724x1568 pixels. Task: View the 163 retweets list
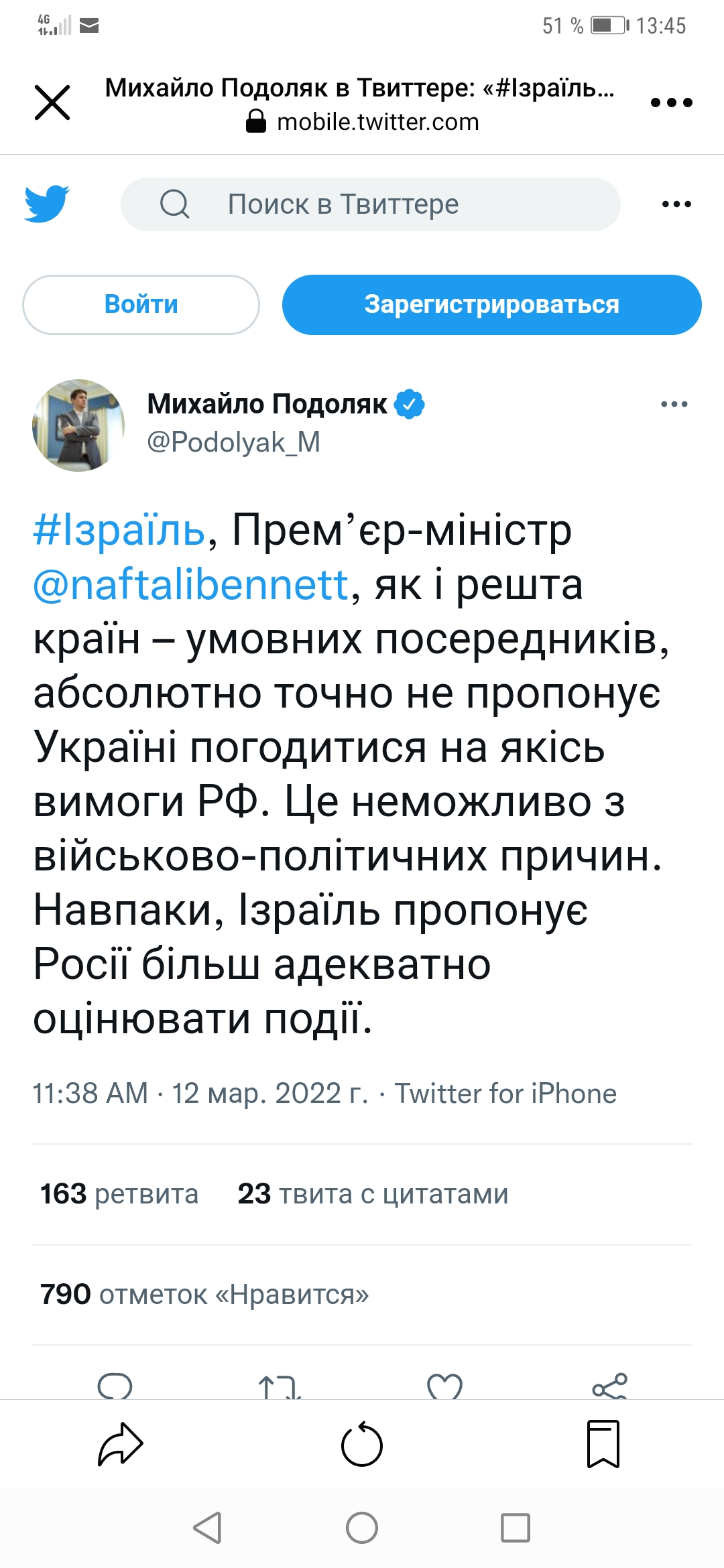119,1194
